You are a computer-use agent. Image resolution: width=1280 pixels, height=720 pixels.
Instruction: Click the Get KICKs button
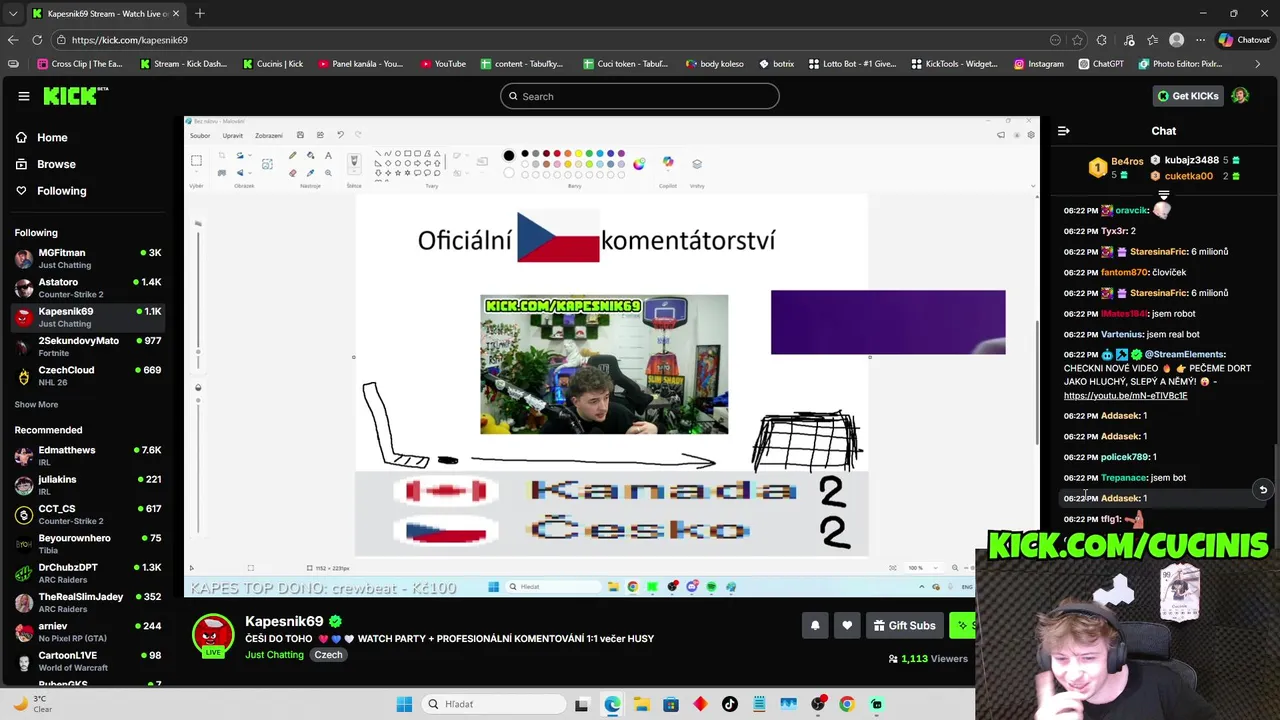pyautogui.click(x=1188, y=96)
